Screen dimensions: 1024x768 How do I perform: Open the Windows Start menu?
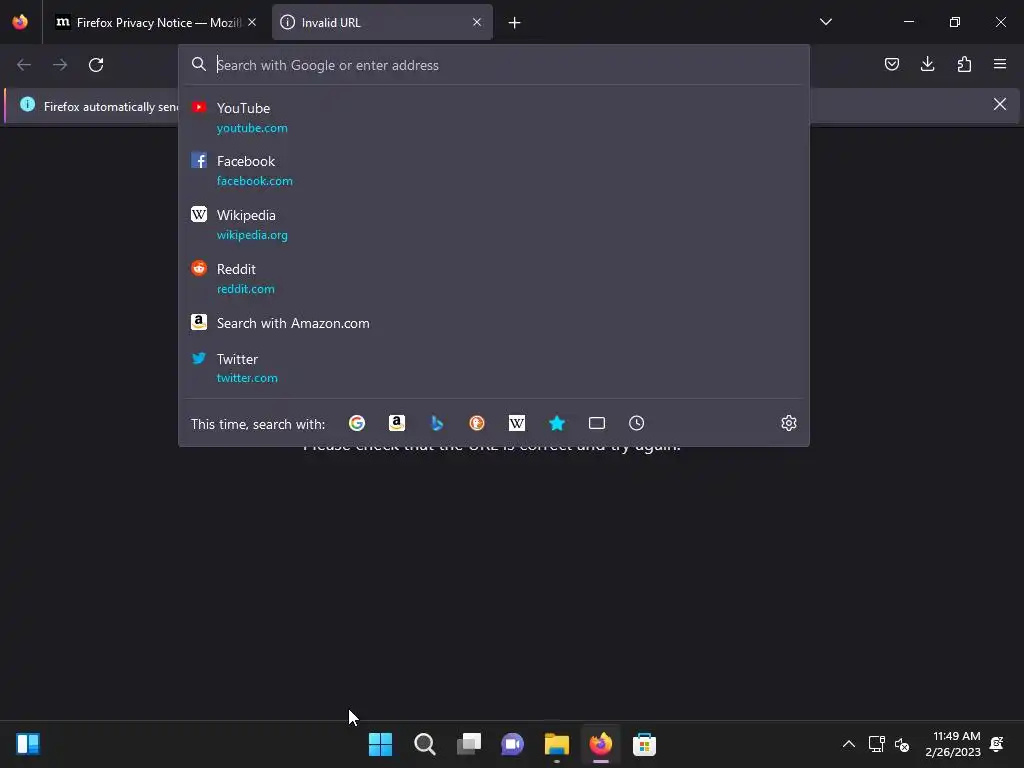[x=380, y=744]
